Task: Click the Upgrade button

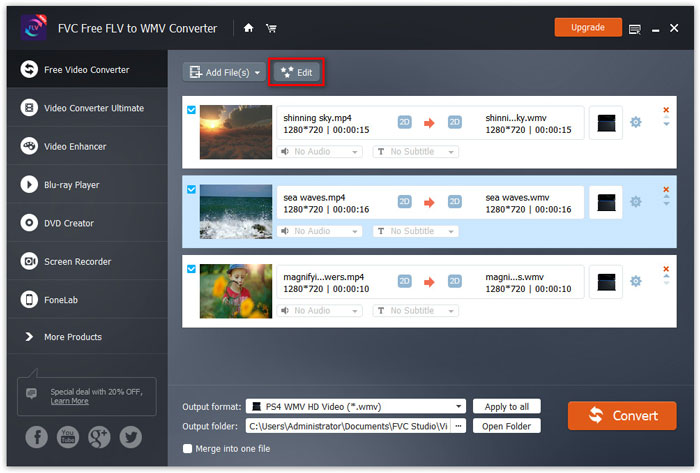Action: [x=588, y=27]
